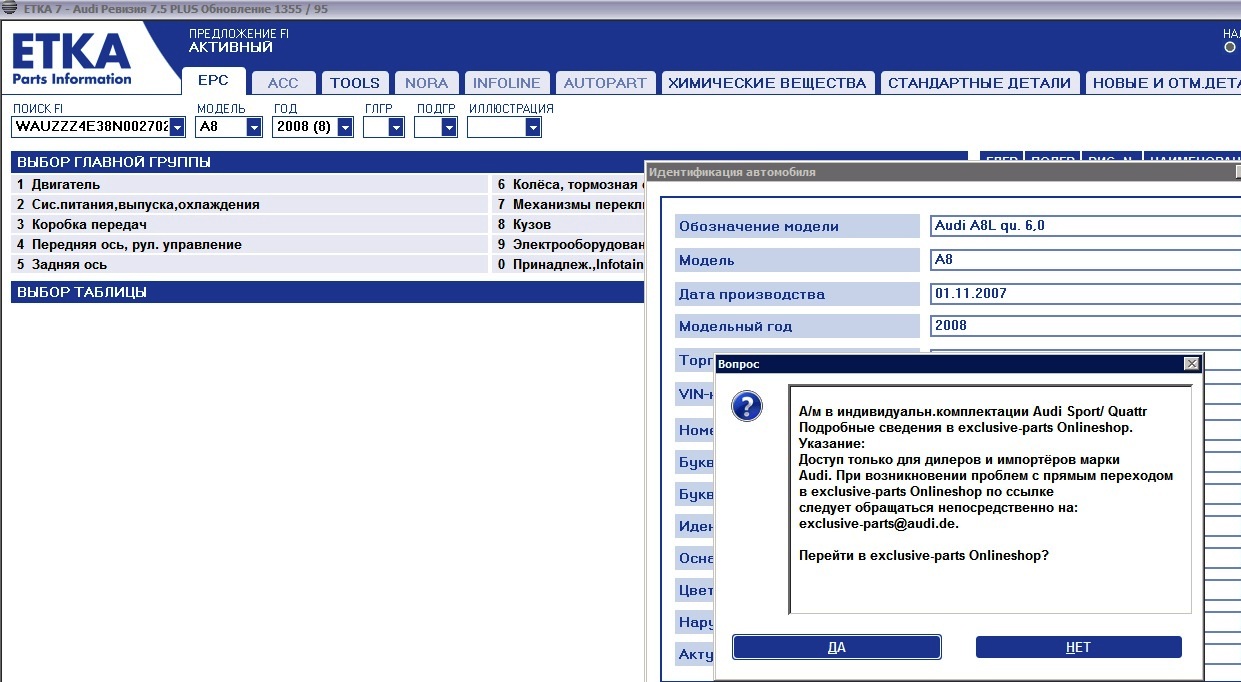1241x682 pixels.
Task: Click the 'Обозначение модели' label
Action: coord(797,226)
